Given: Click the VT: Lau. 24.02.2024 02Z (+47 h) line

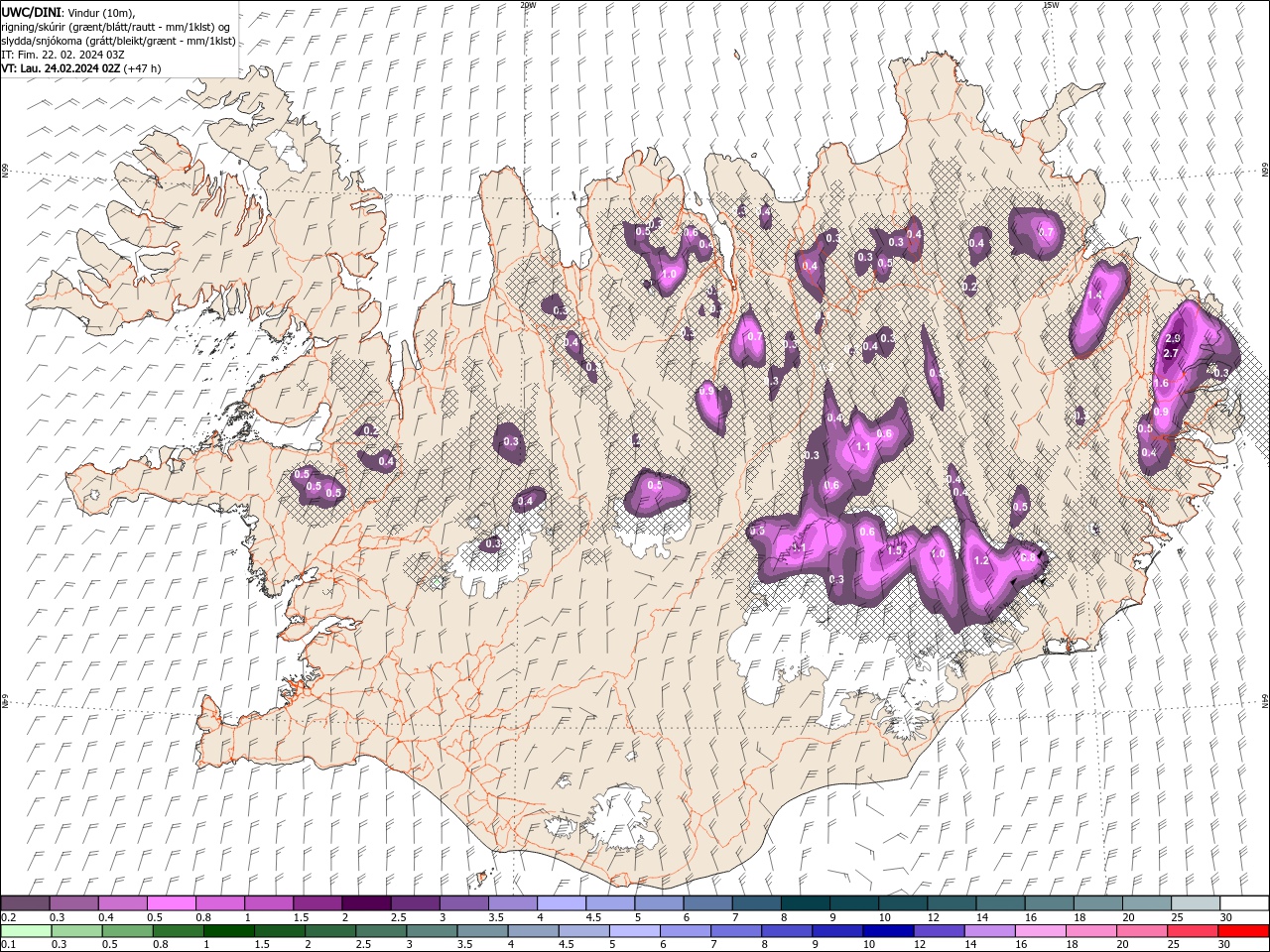Looking at the screenshot, I should [81, 68].
